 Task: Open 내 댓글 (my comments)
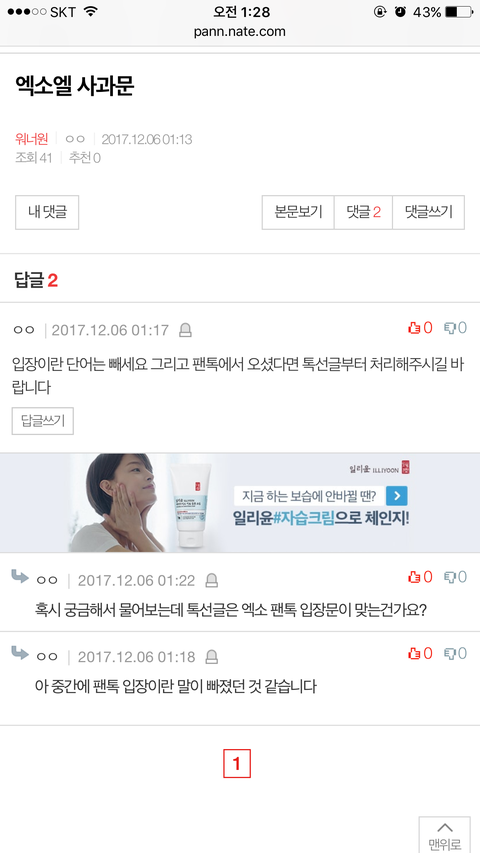point(47,212)
